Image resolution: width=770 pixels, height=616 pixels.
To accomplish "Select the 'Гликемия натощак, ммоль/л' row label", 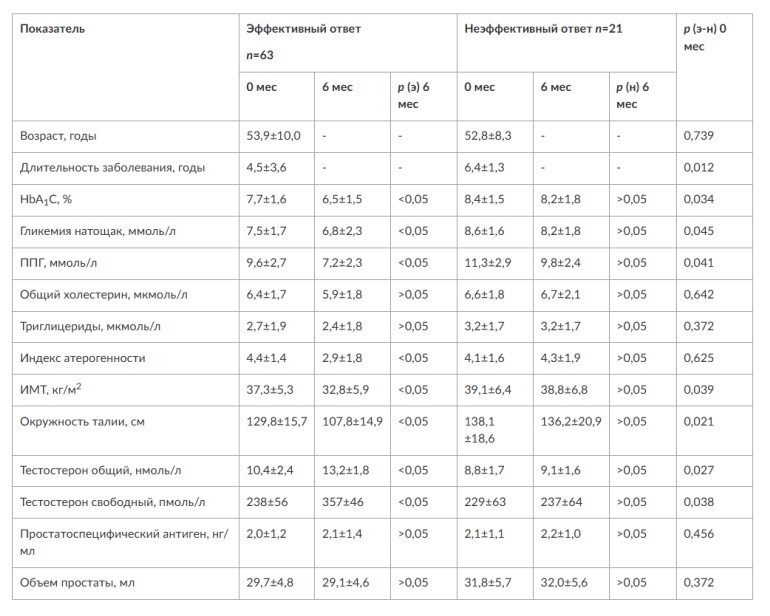I will click(96, 231).
